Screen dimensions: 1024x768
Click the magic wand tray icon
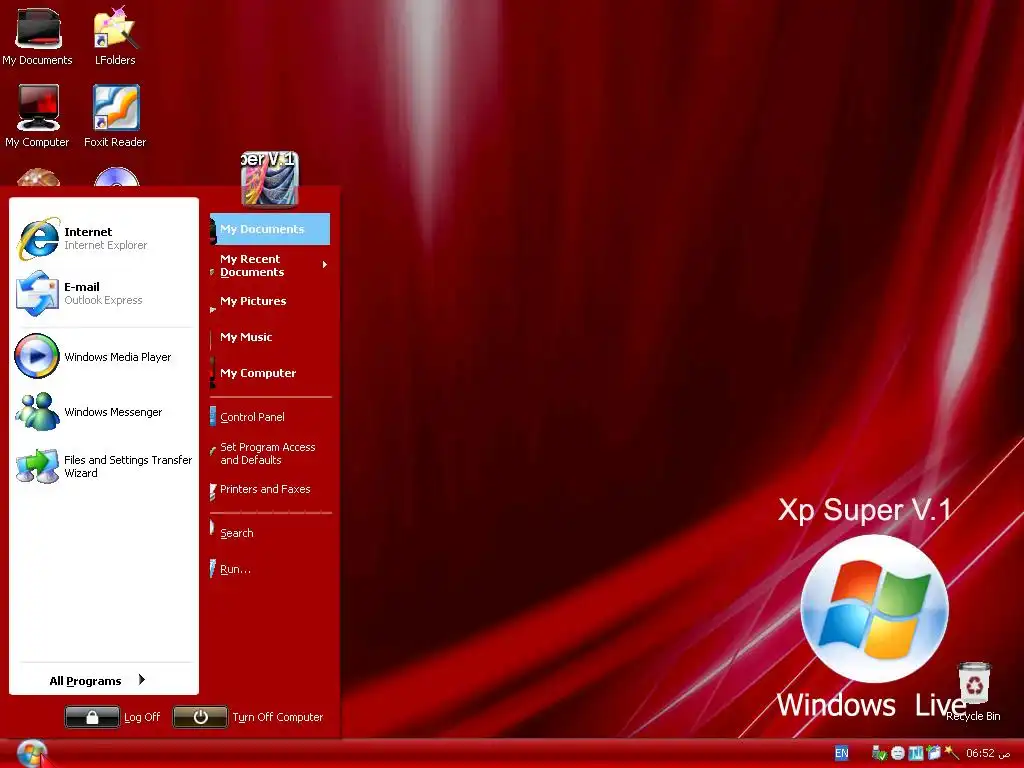(952, 753)
